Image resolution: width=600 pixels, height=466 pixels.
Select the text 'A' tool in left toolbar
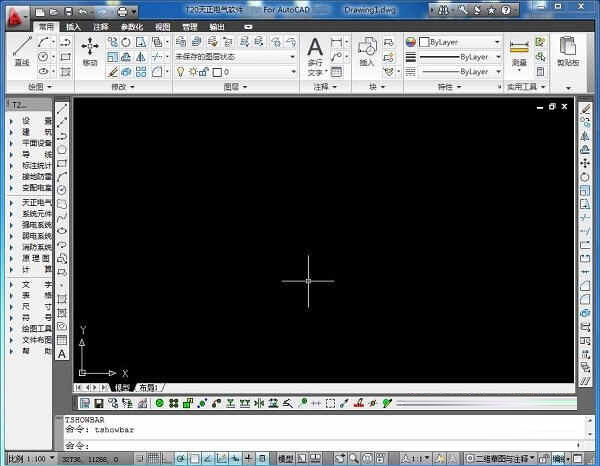pos(62,353)
